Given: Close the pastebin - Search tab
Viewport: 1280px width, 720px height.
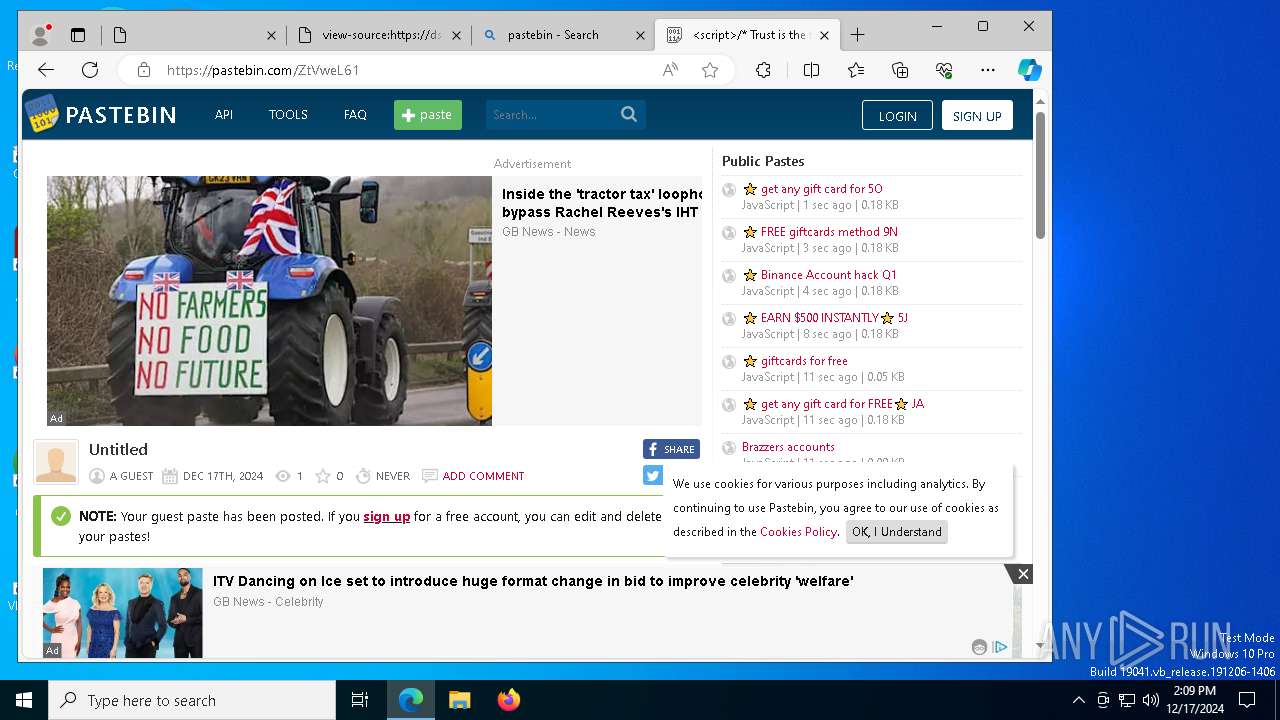Looking at the screenshot, I should pos(640,35).
